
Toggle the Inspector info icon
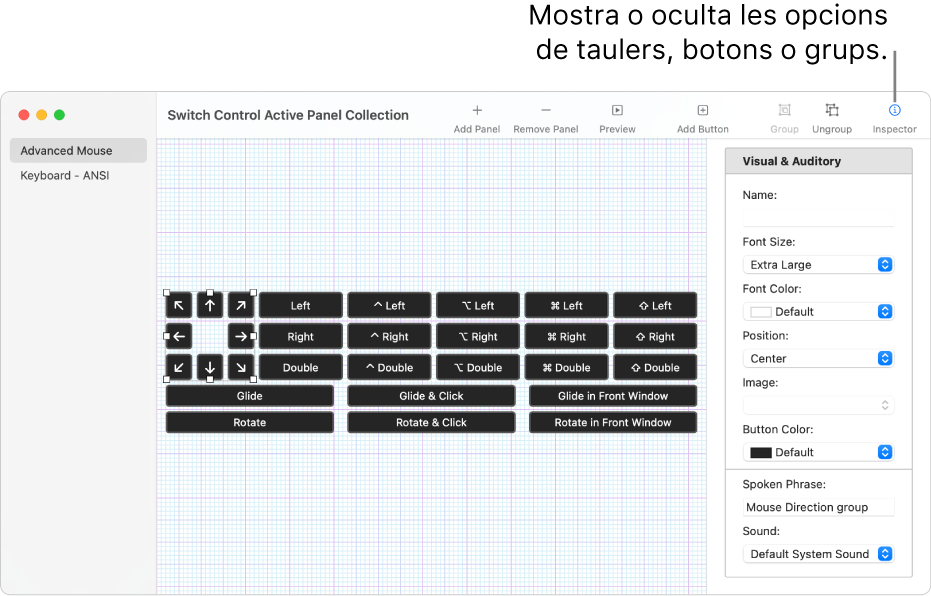click(894, 110)
